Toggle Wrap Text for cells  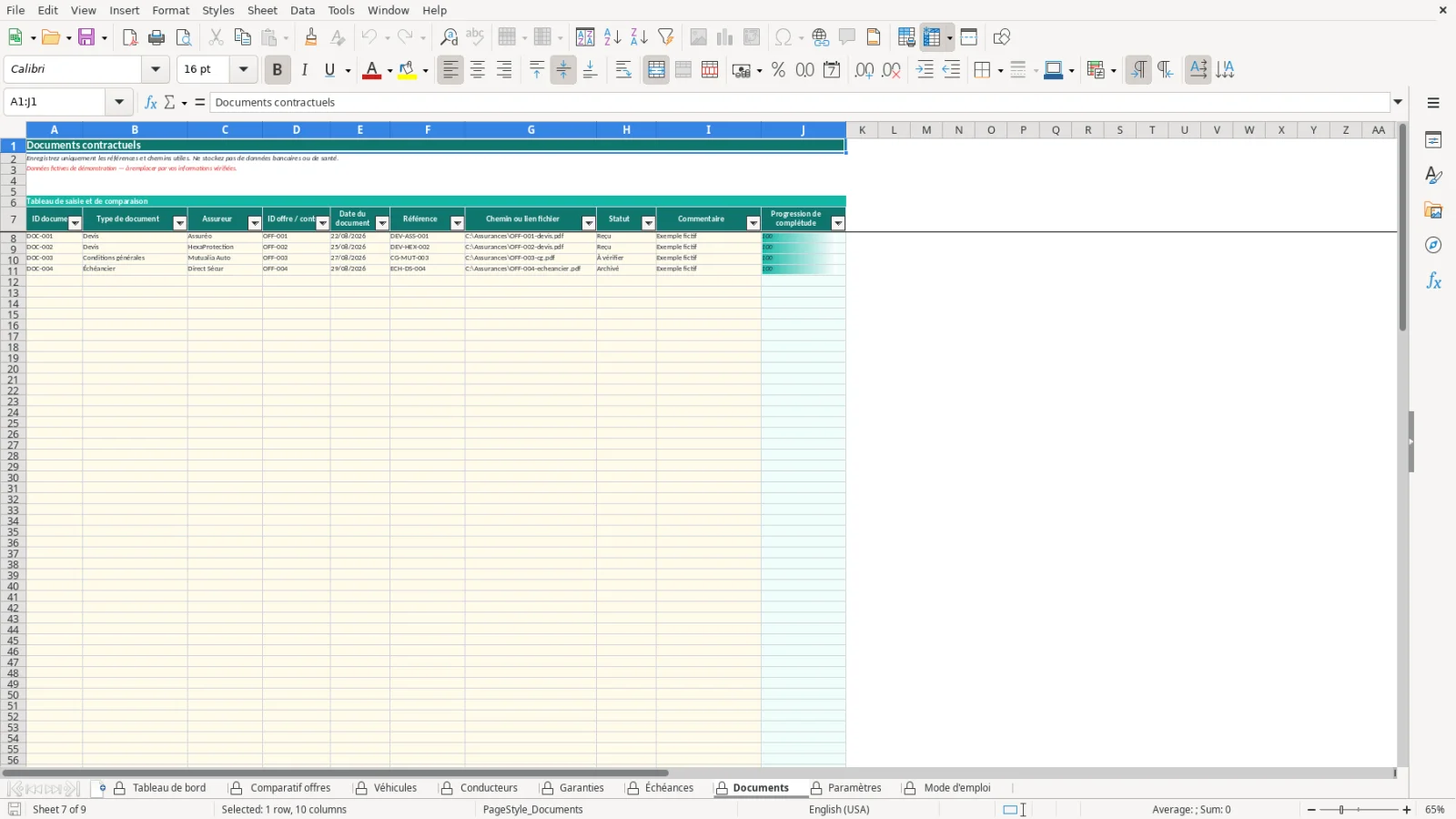point(623,70)
